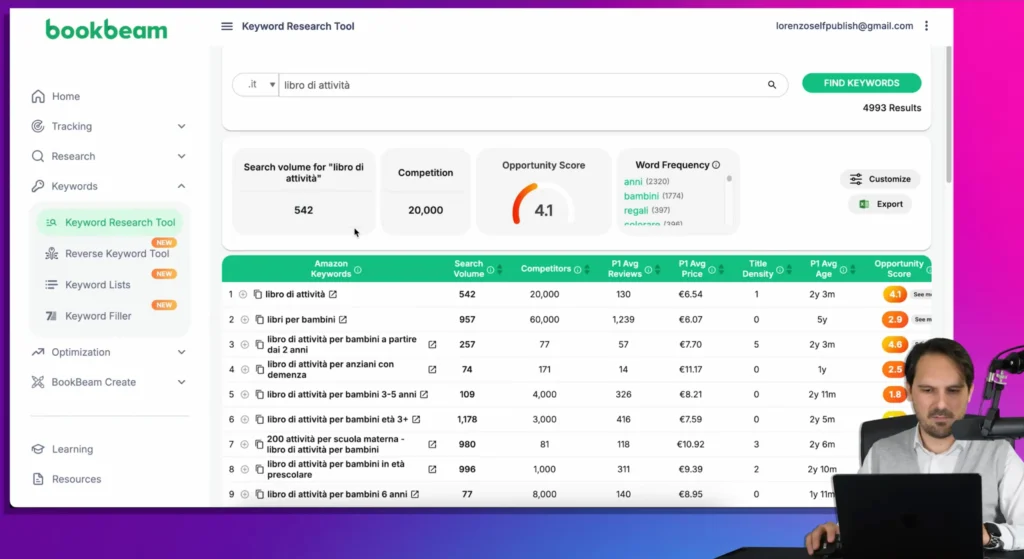Open external link for '200 attività per scuola materna'

pos(432,445)
